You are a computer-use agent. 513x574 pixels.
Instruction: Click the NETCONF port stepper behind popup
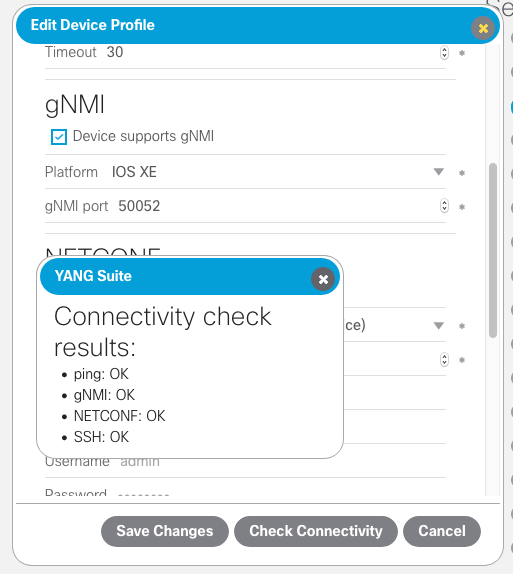(x=444, y=359)
